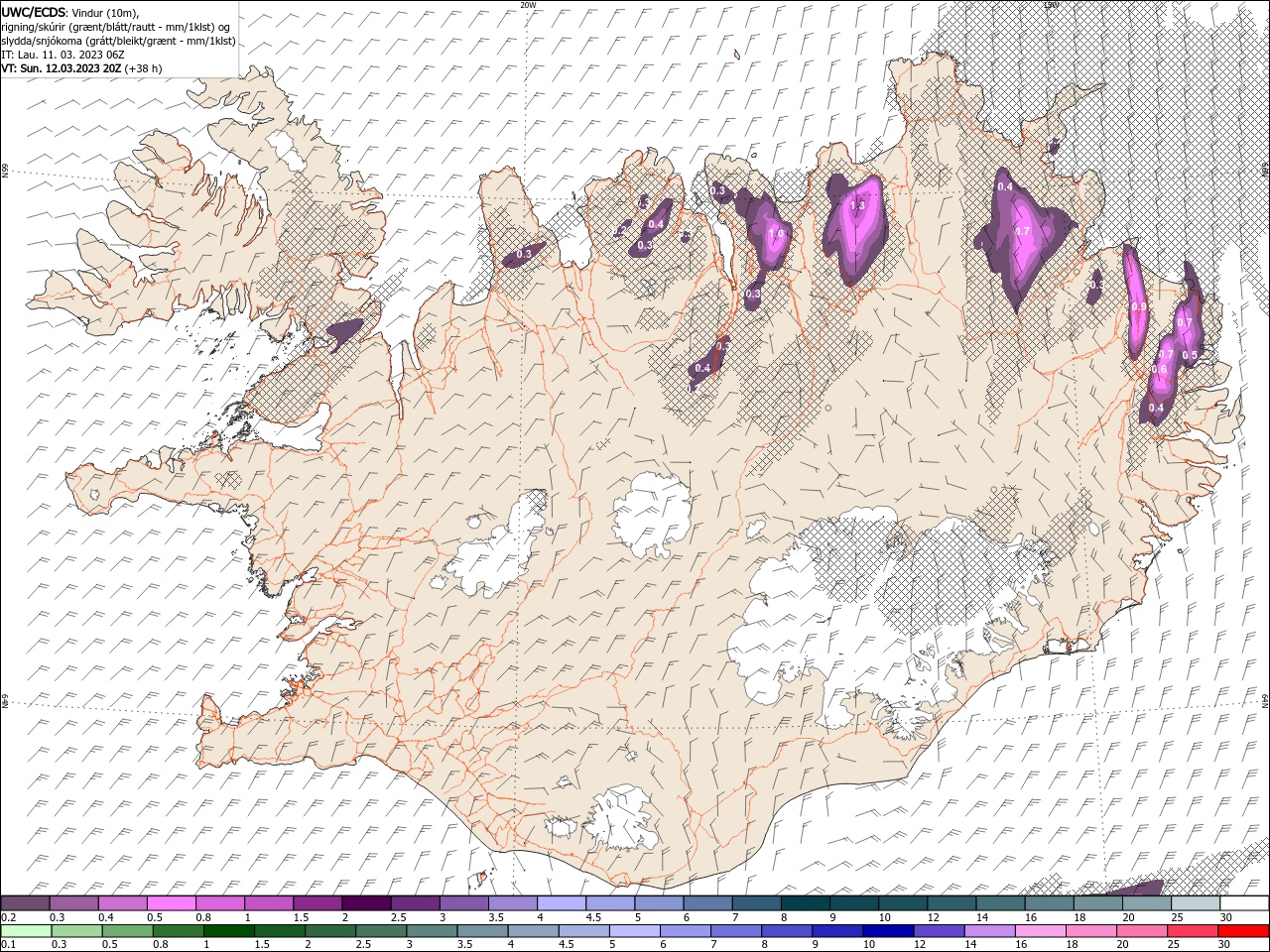Image resolution: width=1270 pixels, height=952 pixels.
Task: Click the 'slydda/snjókoma' legend description line
Action: tap(119, 41)
